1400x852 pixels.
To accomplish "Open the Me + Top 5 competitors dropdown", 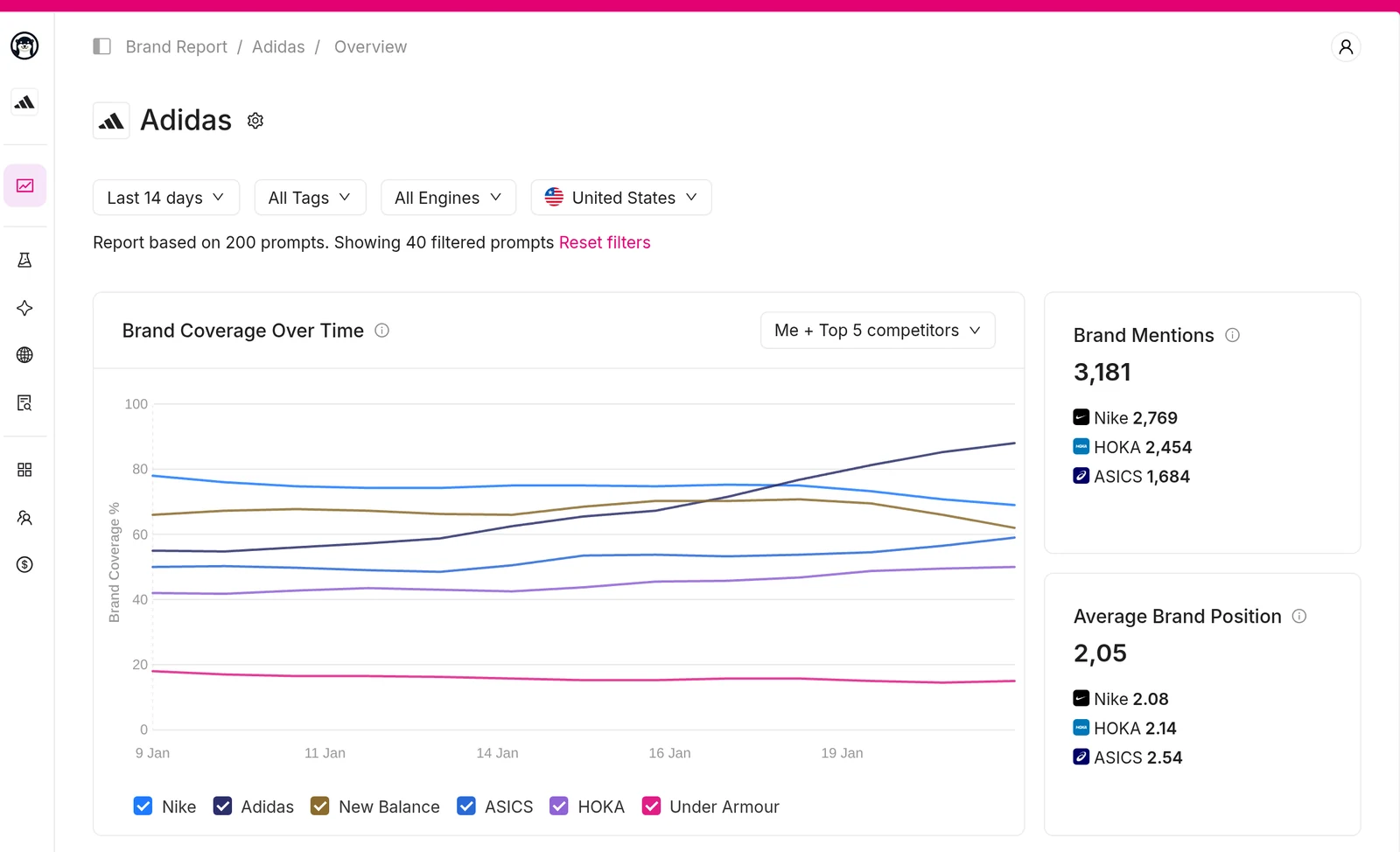I will pos(878,331).
